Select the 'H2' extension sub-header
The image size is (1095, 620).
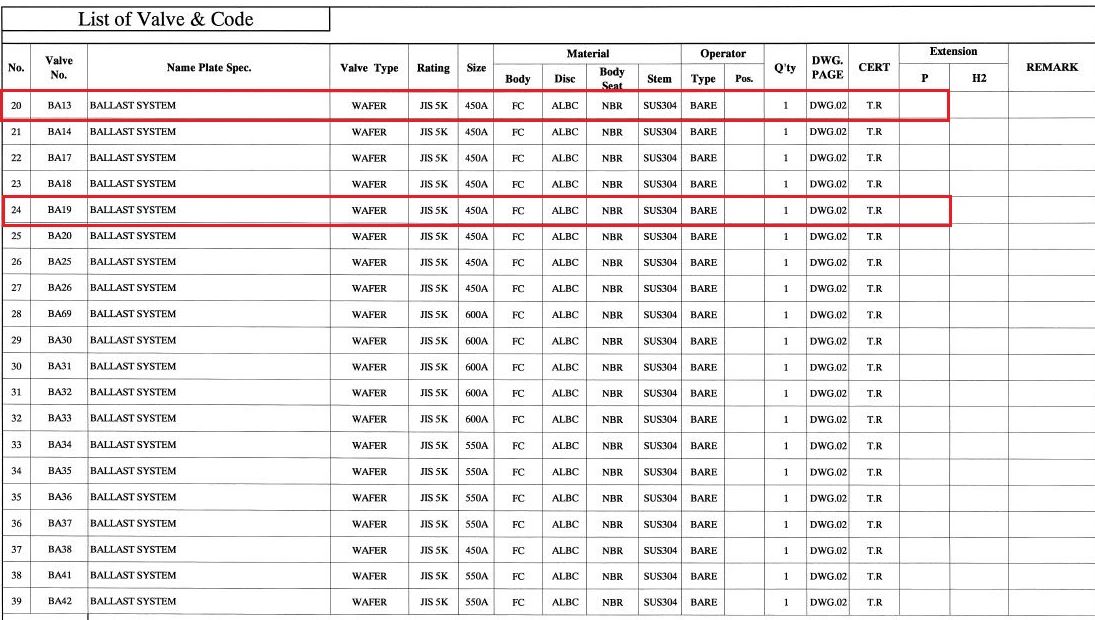tap(978, 78)
